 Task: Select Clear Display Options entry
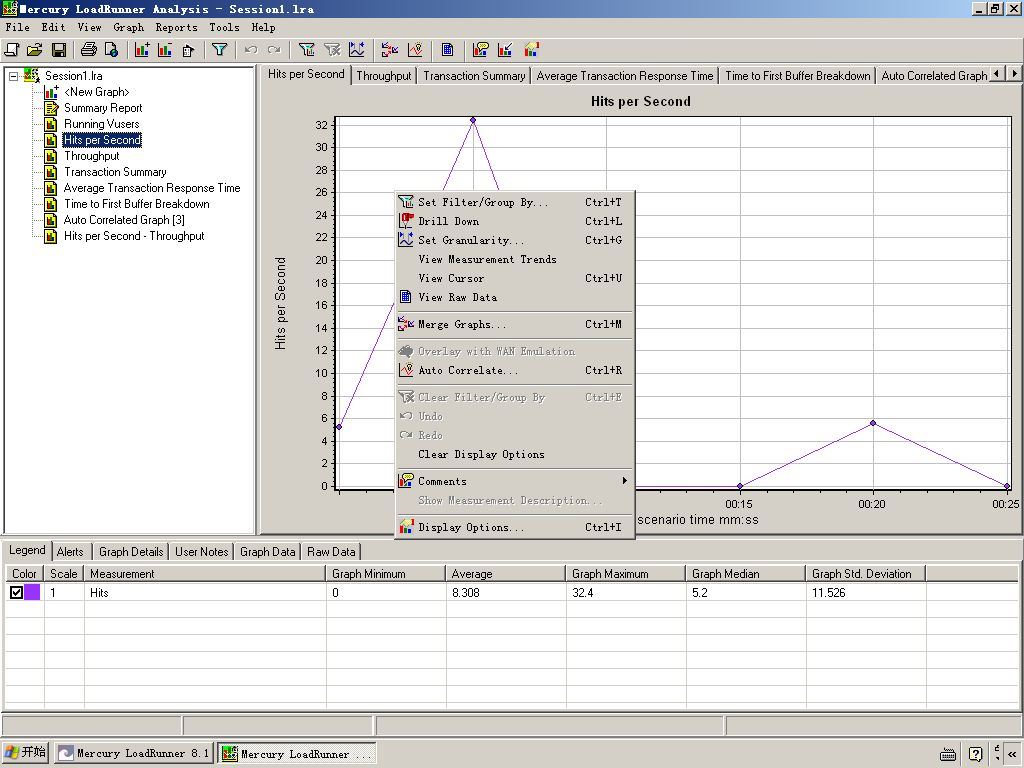pyautogui.click(x=515, y=455)
